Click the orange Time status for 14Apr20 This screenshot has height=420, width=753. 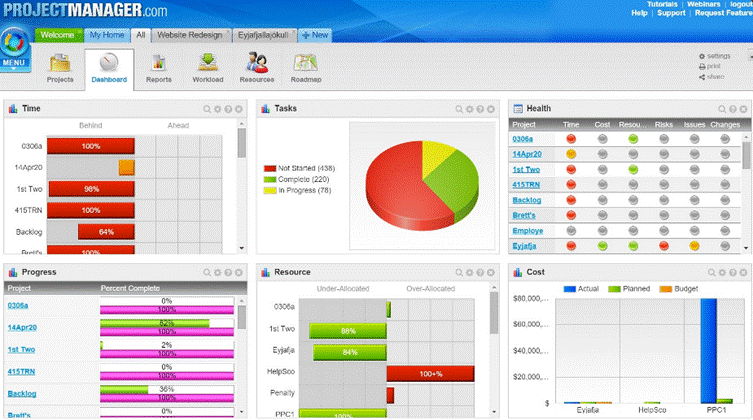(x=571, y=154)
